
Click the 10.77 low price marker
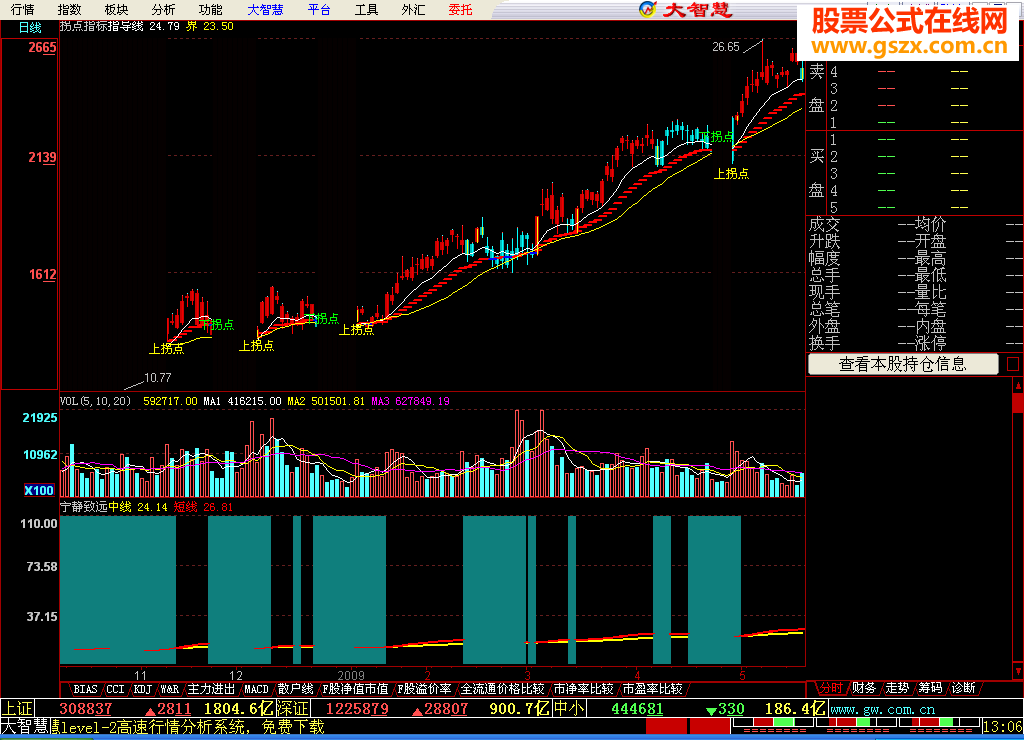tap(157, 378)
